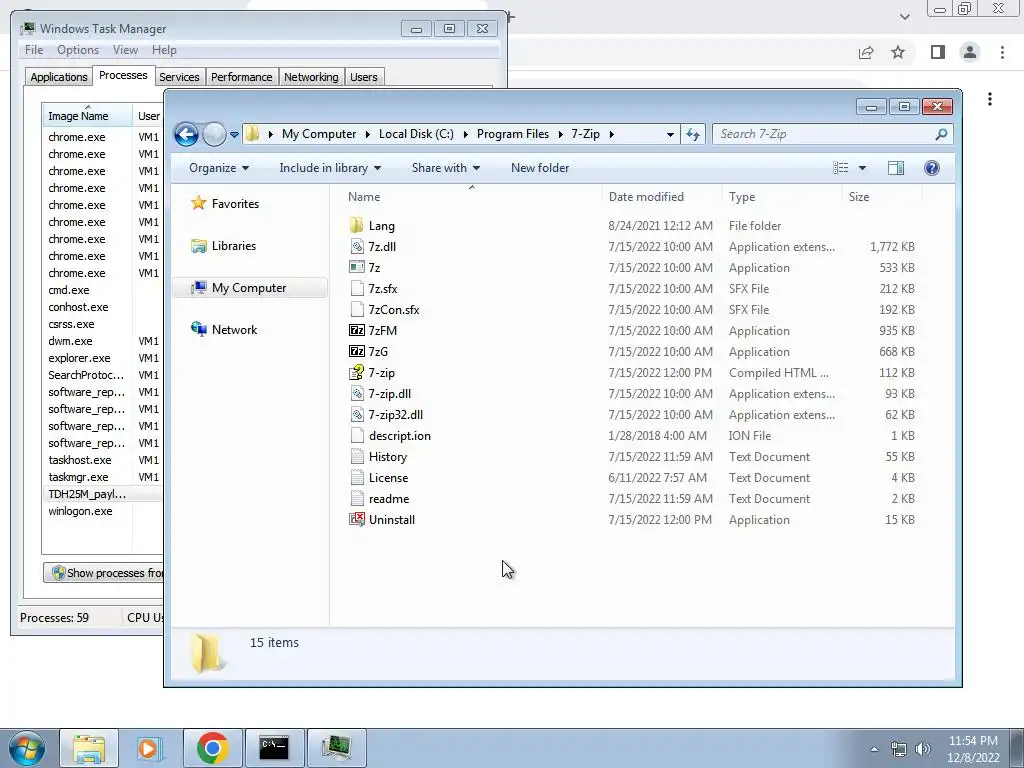Screen dimensions: 1024x768
Task: Select the Uninstall application icon
Action: 357,519
